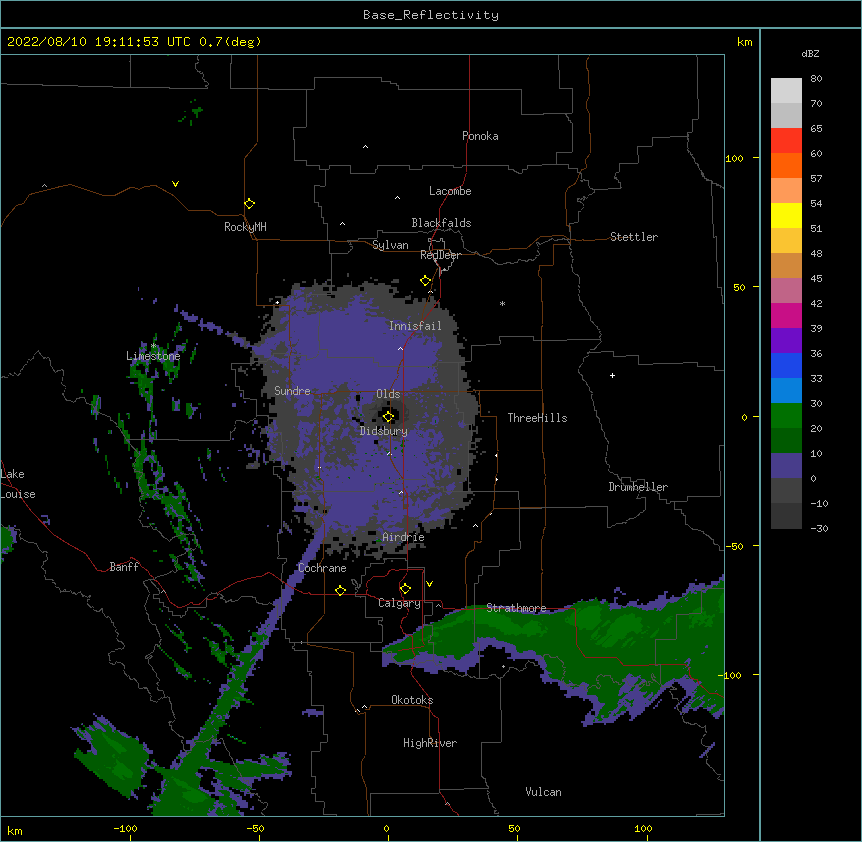
Task: Click the Ponoka city label
Action: [480, 136]
